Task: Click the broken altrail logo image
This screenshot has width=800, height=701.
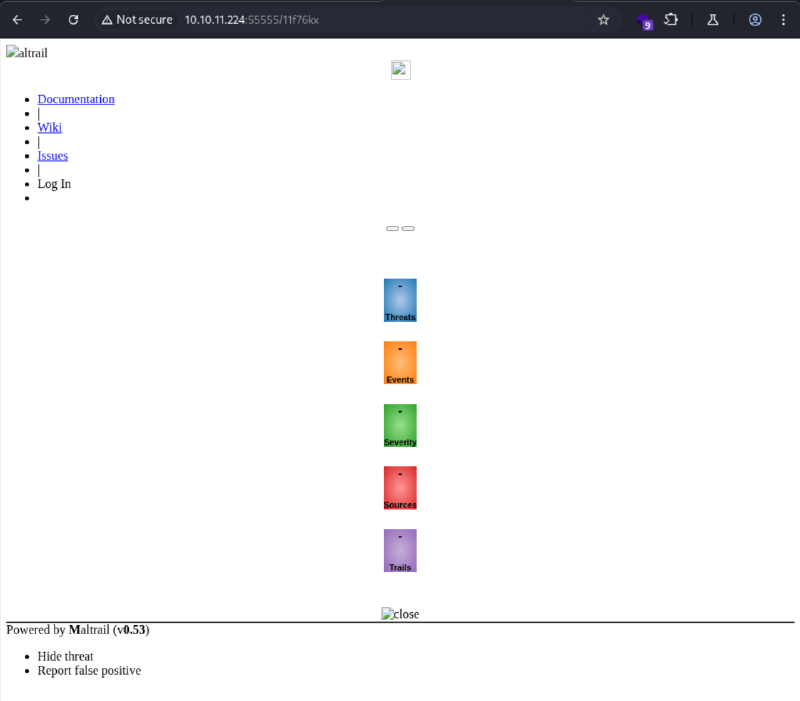Action: [x=27, y=53]
